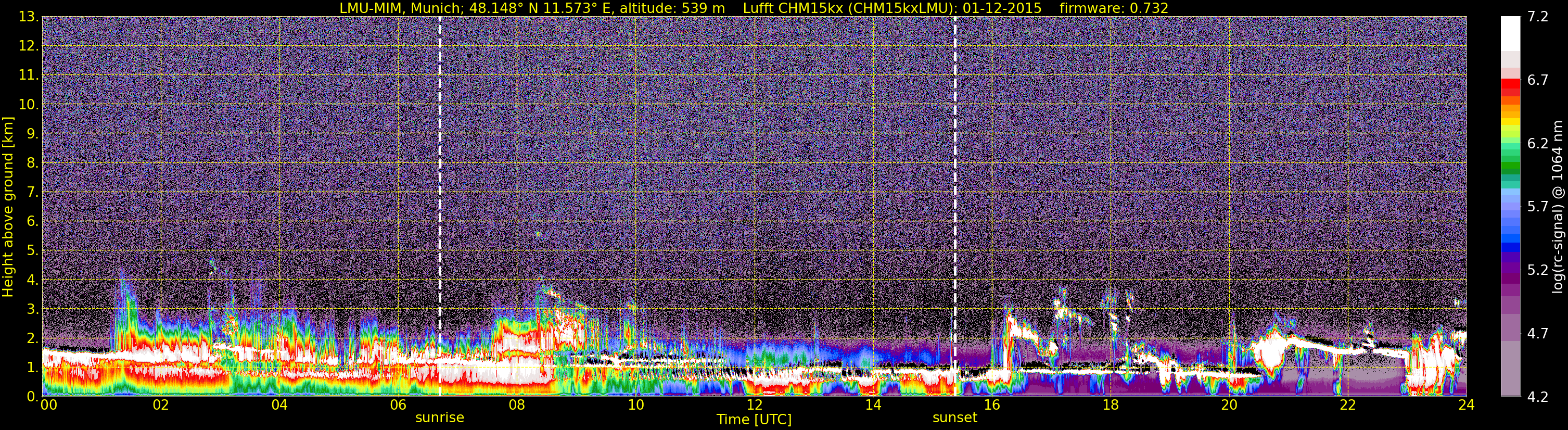Image resolution: width=1568 pixels, height=430 pixels.
Task: Click the time axis tick label "08"
Action: point(517,405)
